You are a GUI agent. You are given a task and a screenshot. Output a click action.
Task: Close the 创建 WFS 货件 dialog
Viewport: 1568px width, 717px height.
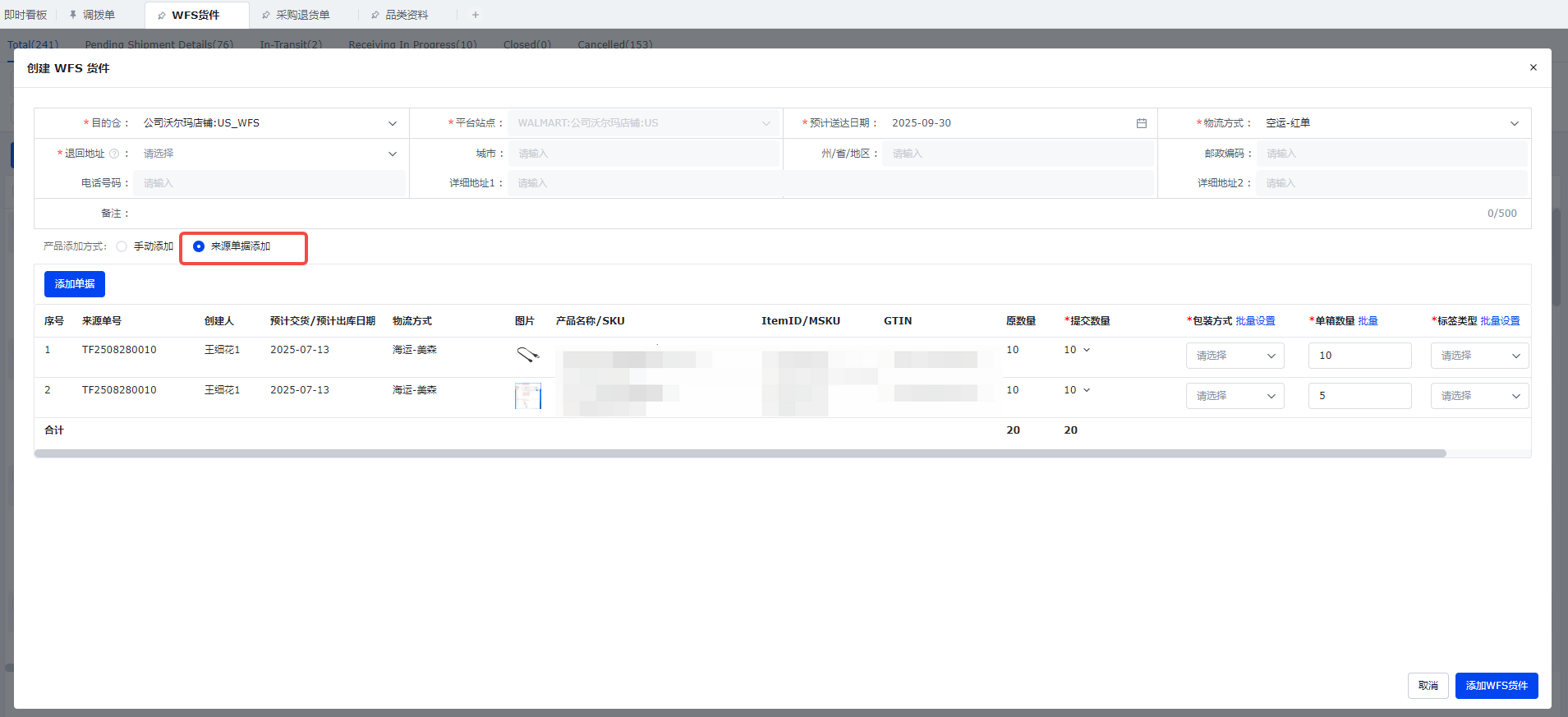pyautogui.click(x=1533, y=67)
